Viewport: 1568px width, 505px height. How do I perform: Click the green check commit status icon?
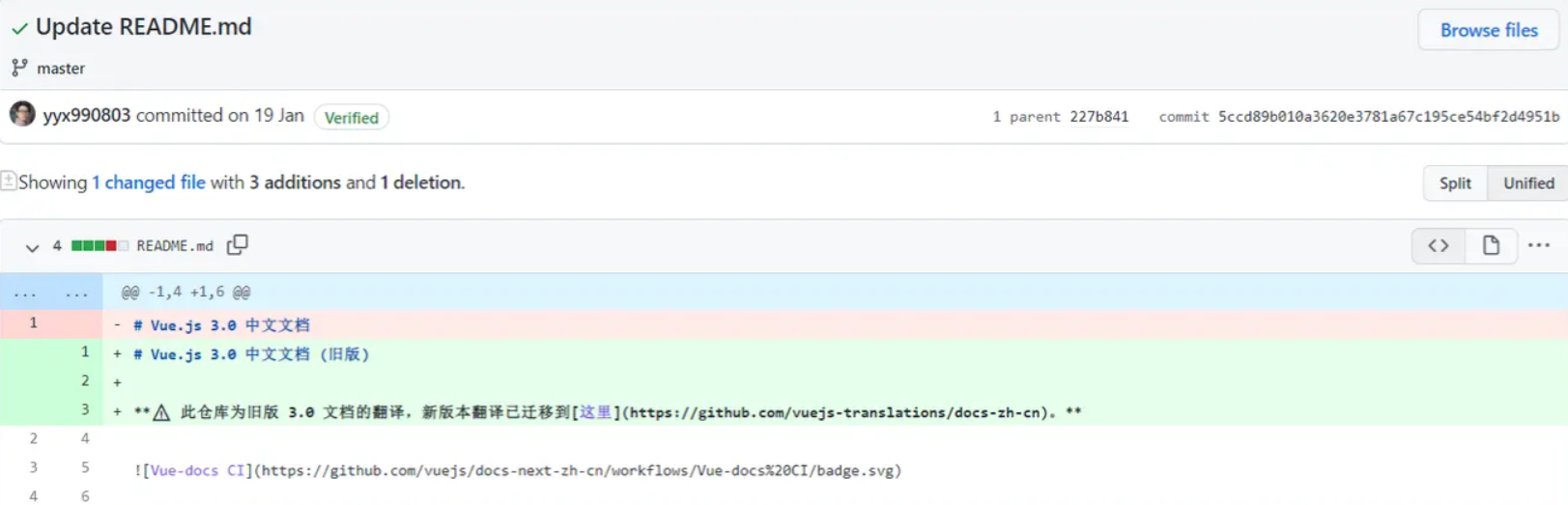click(19, 28)
